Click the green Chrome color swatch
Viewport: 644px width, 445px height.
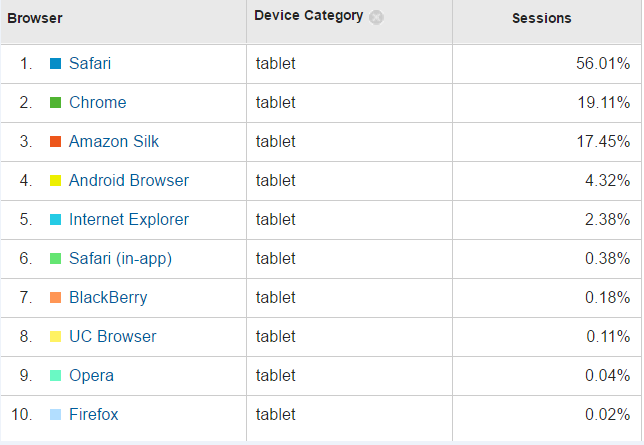click(55, 102)
